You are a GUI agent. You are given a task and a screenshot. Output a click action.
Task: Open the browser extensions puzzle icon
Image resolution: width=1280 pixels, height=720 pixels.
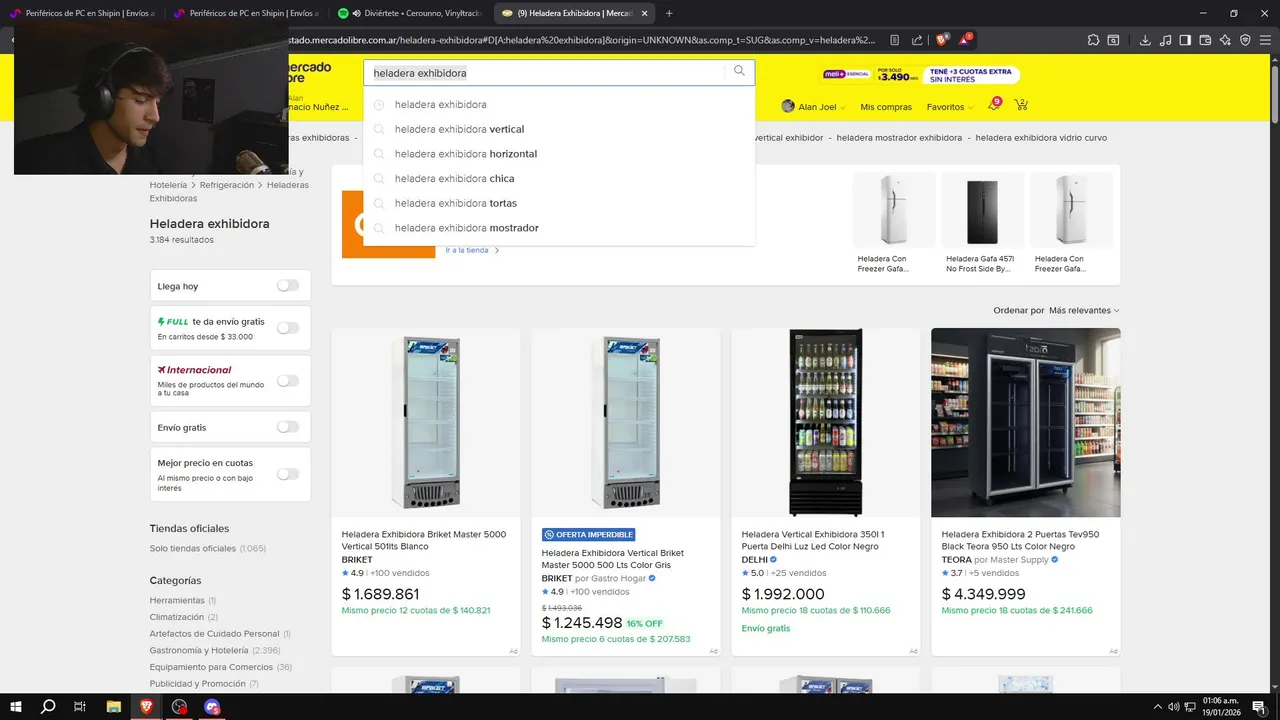(1093, 40)
